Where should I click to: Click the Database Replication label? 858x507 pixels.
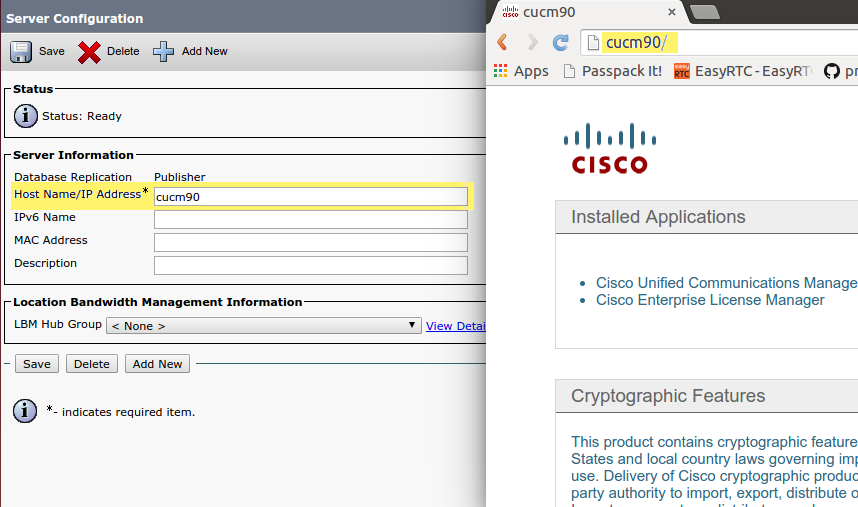click(73, 177)
